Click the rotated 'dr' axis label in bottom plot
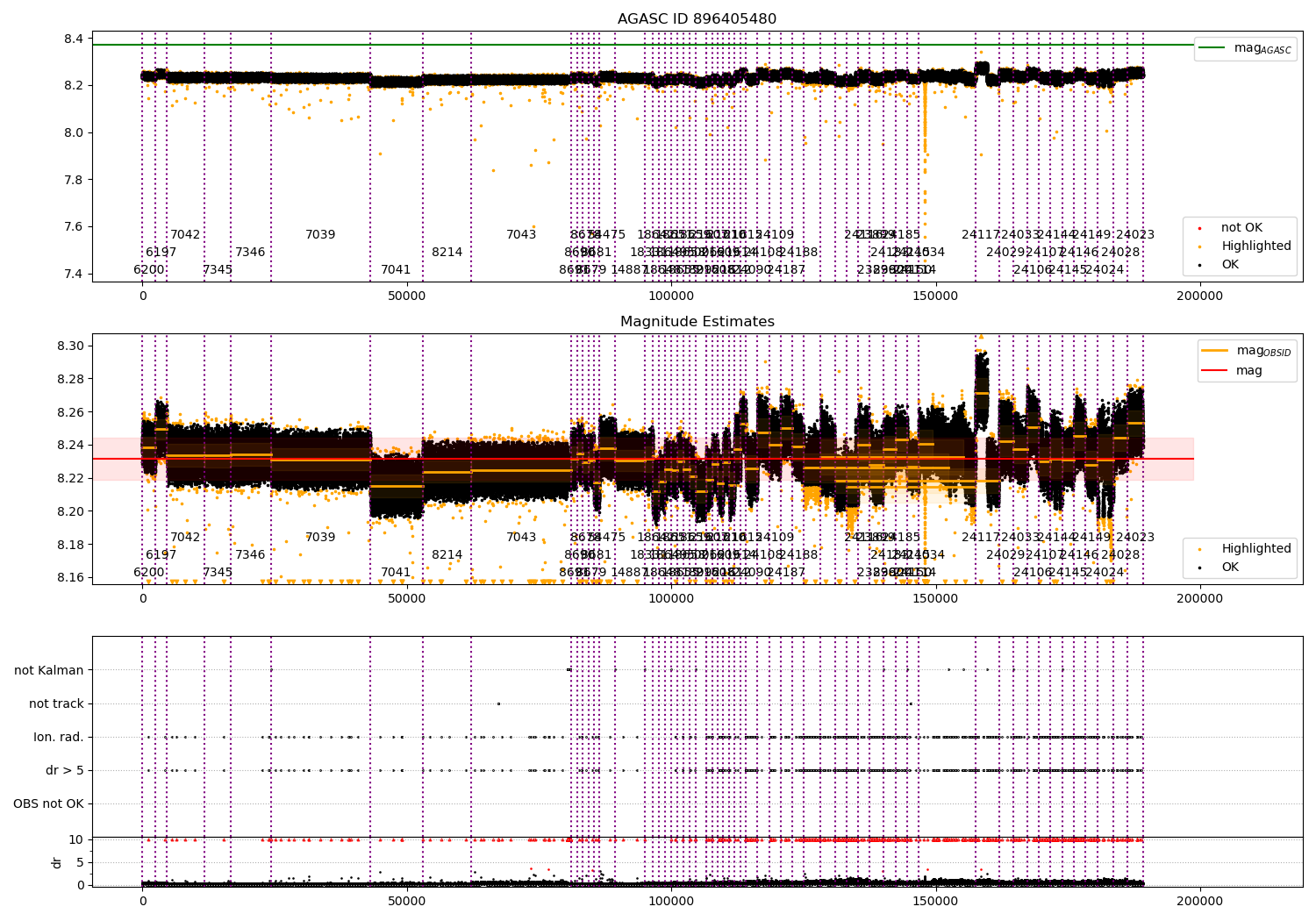 tap(57, 862)
